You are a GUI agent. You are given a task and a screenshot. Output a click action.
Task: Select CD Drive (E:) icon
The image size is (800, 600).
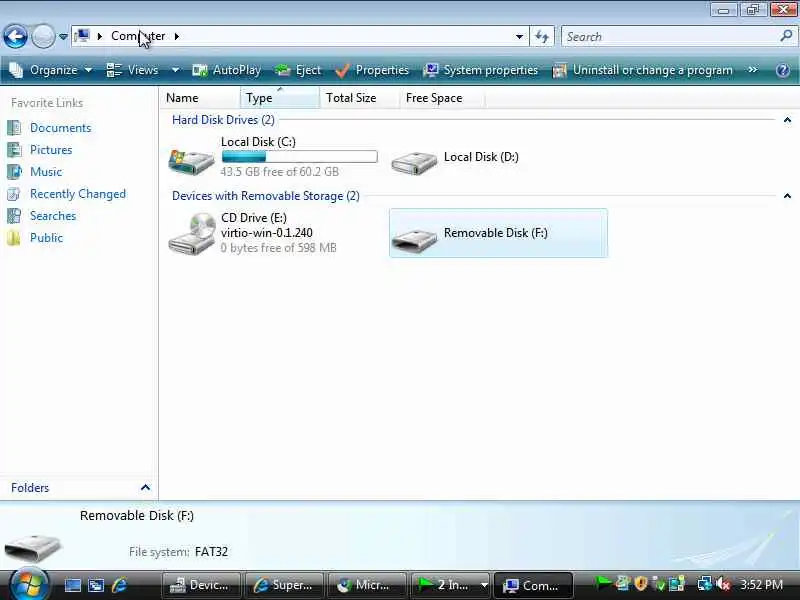pyautogui.click(x=191, y=234)
